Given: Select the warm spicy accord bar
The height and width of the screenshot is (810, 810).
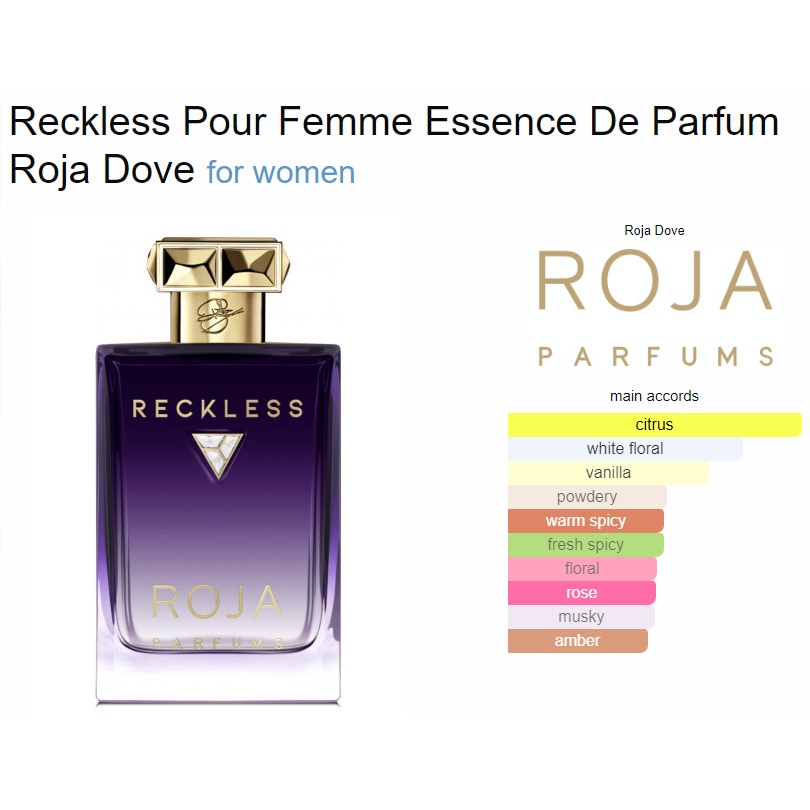Looking at the screenshot, I should tap(586, 521).
